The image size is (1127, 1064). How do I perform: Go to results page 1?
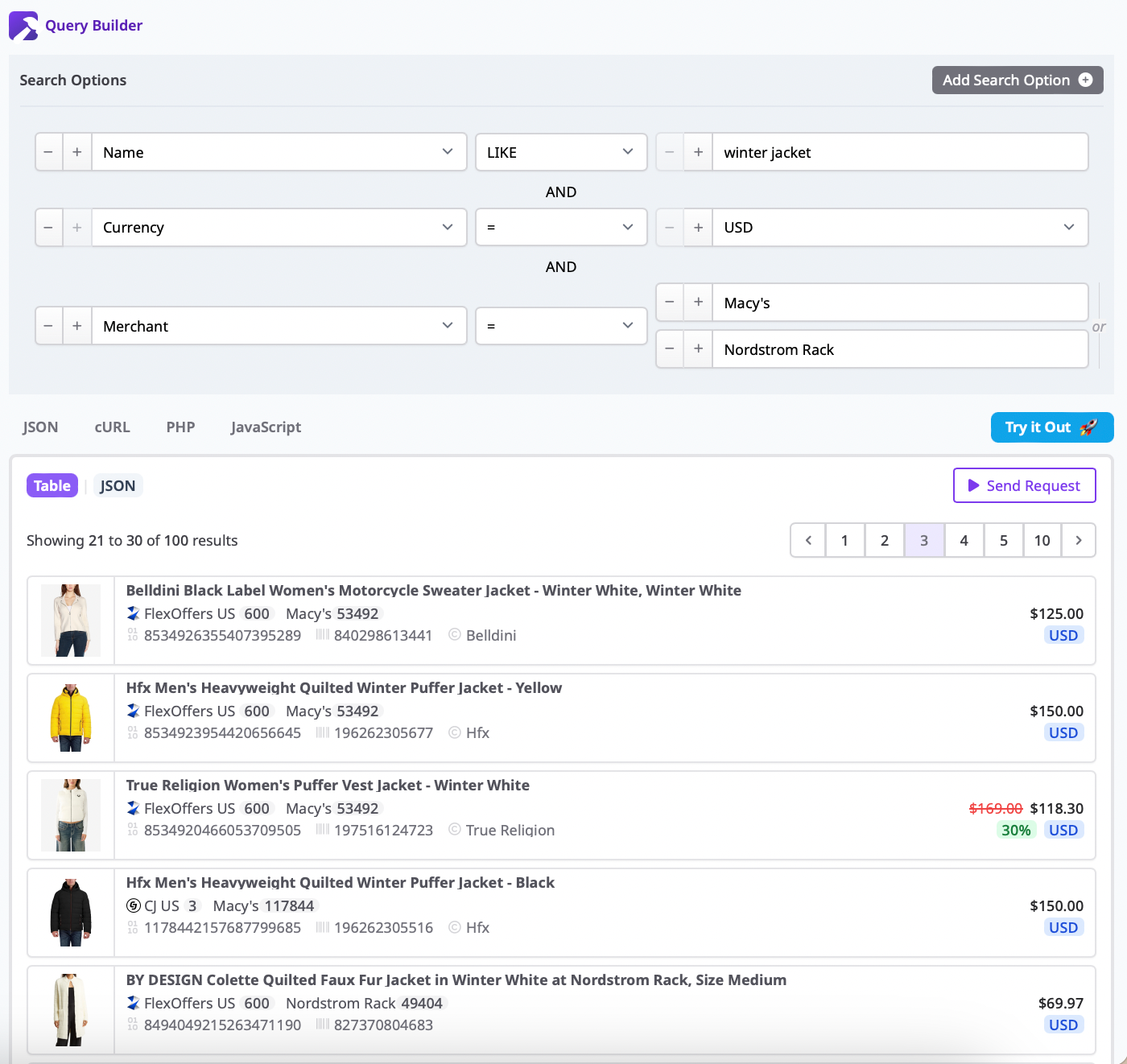844,541
